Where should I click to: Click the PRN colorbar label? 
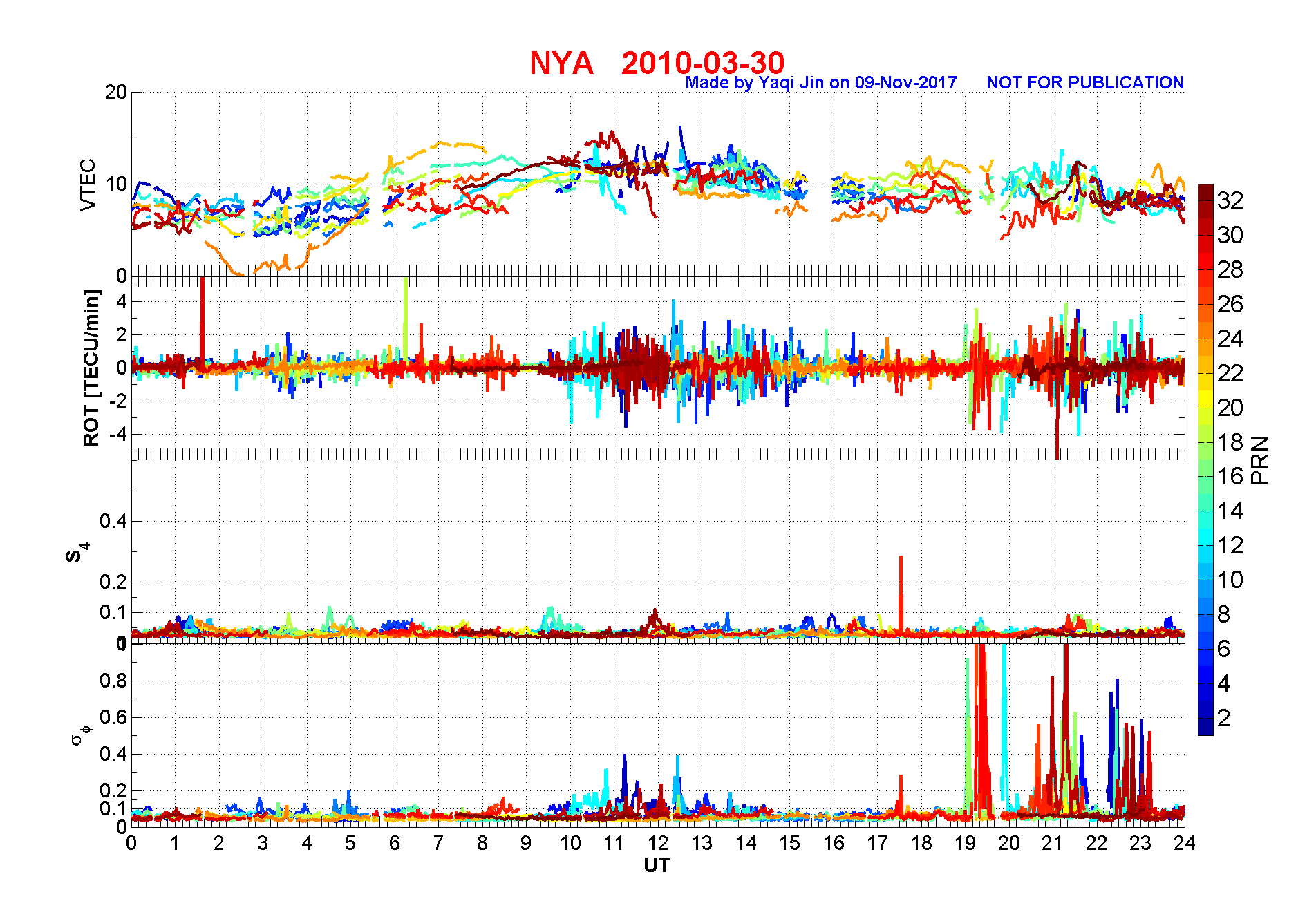(1260, 459)
